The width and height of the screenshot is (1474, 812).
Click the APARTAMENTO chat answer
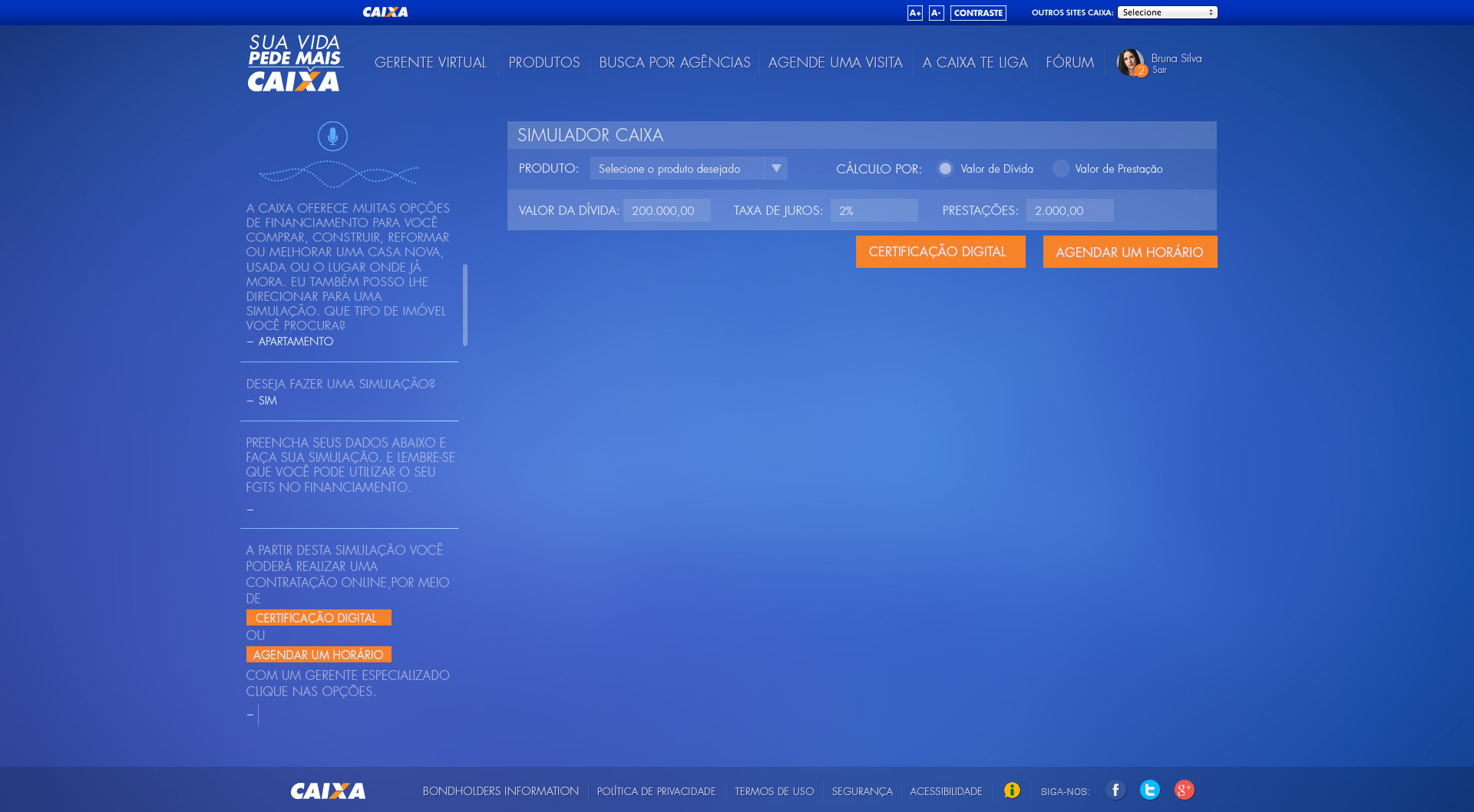[x=296, y=342]
